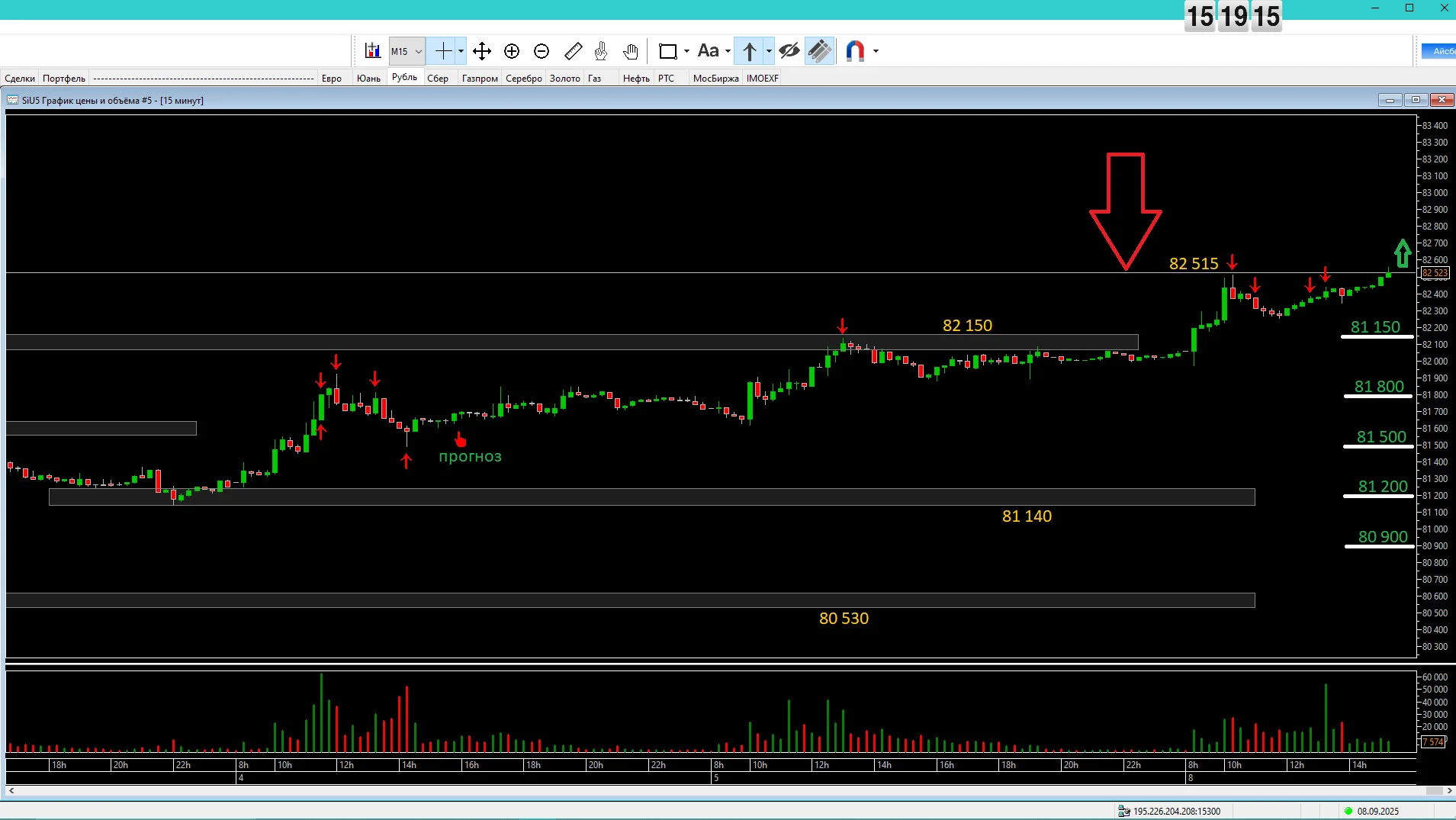1456x820 pixels.
Task: Select the ruler measuring tool
Action: coord(573,51)
